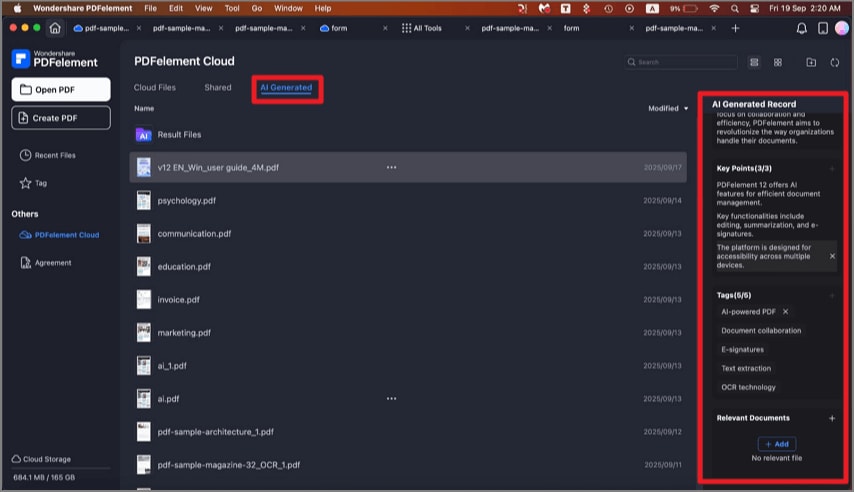Open Cloud Storage in the sidebar
The height and width of the screenshot is (492, 854).
[41, 459]
